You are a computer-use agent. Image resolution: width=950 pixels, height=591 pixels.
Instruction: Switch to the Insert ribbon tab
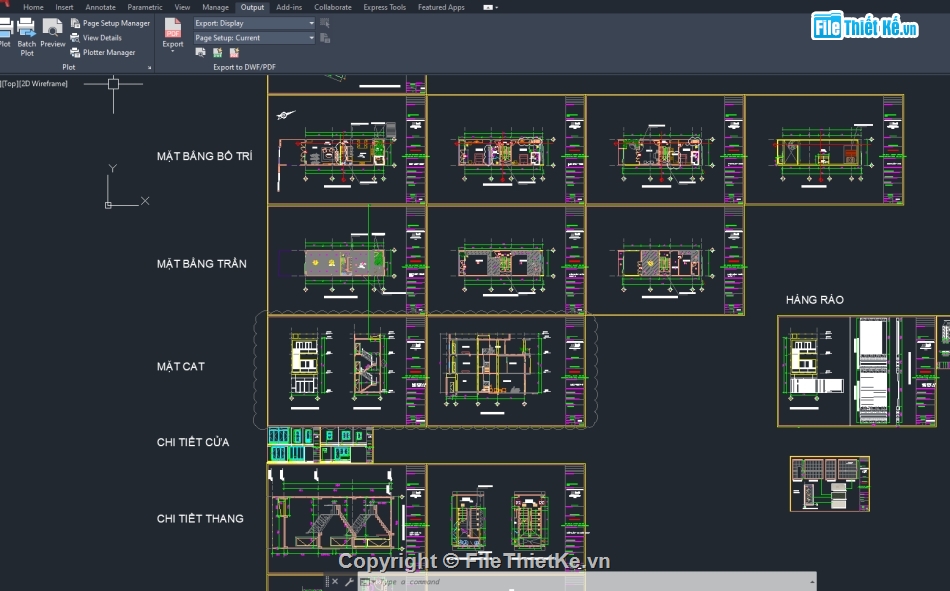coord(64,7)
